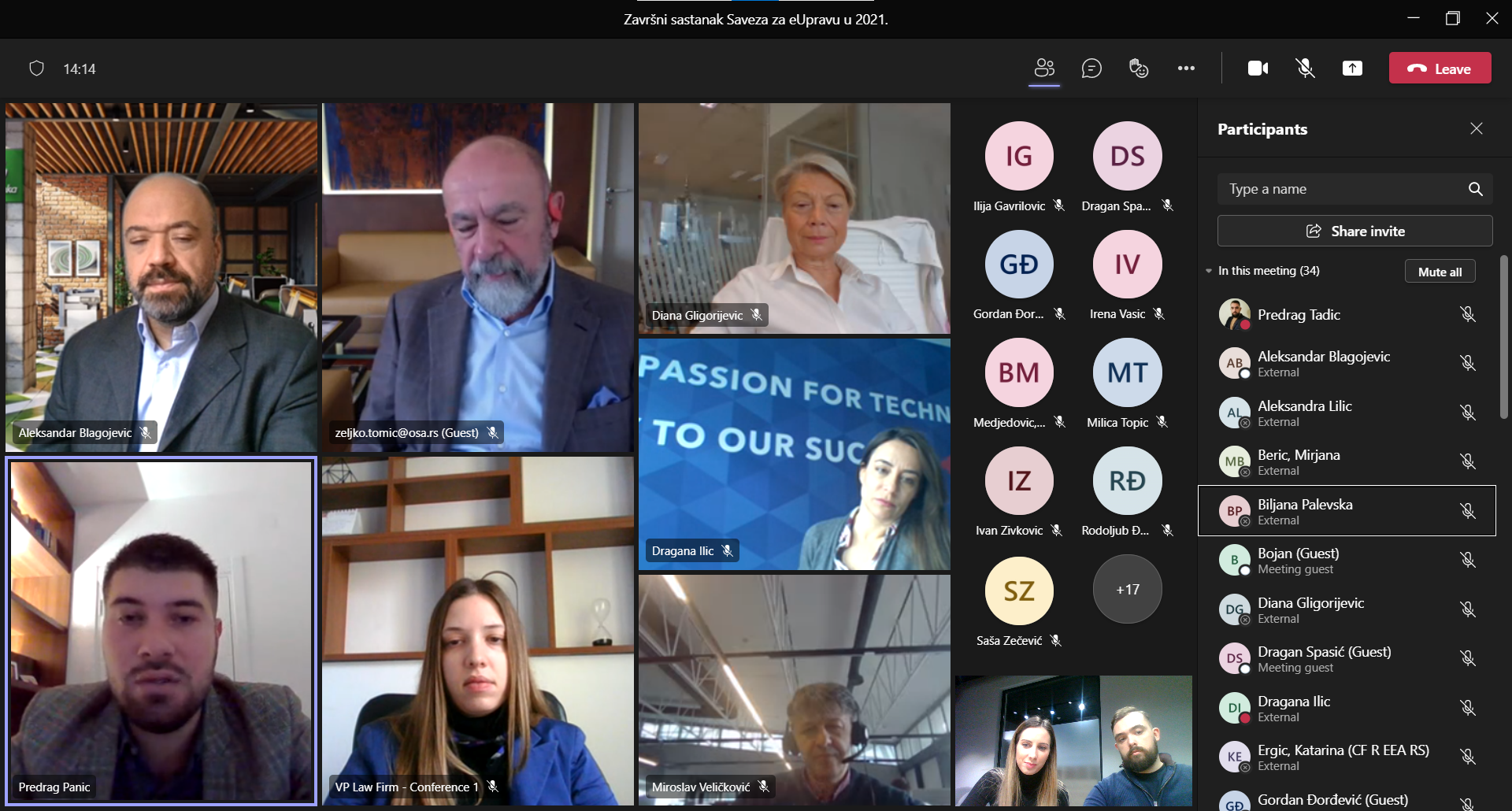Image resolution: width=1512 pixels, height=811 pixels.
Task: Click Beric, Mirjana's muted mic icon
Action: [1468, 461]
